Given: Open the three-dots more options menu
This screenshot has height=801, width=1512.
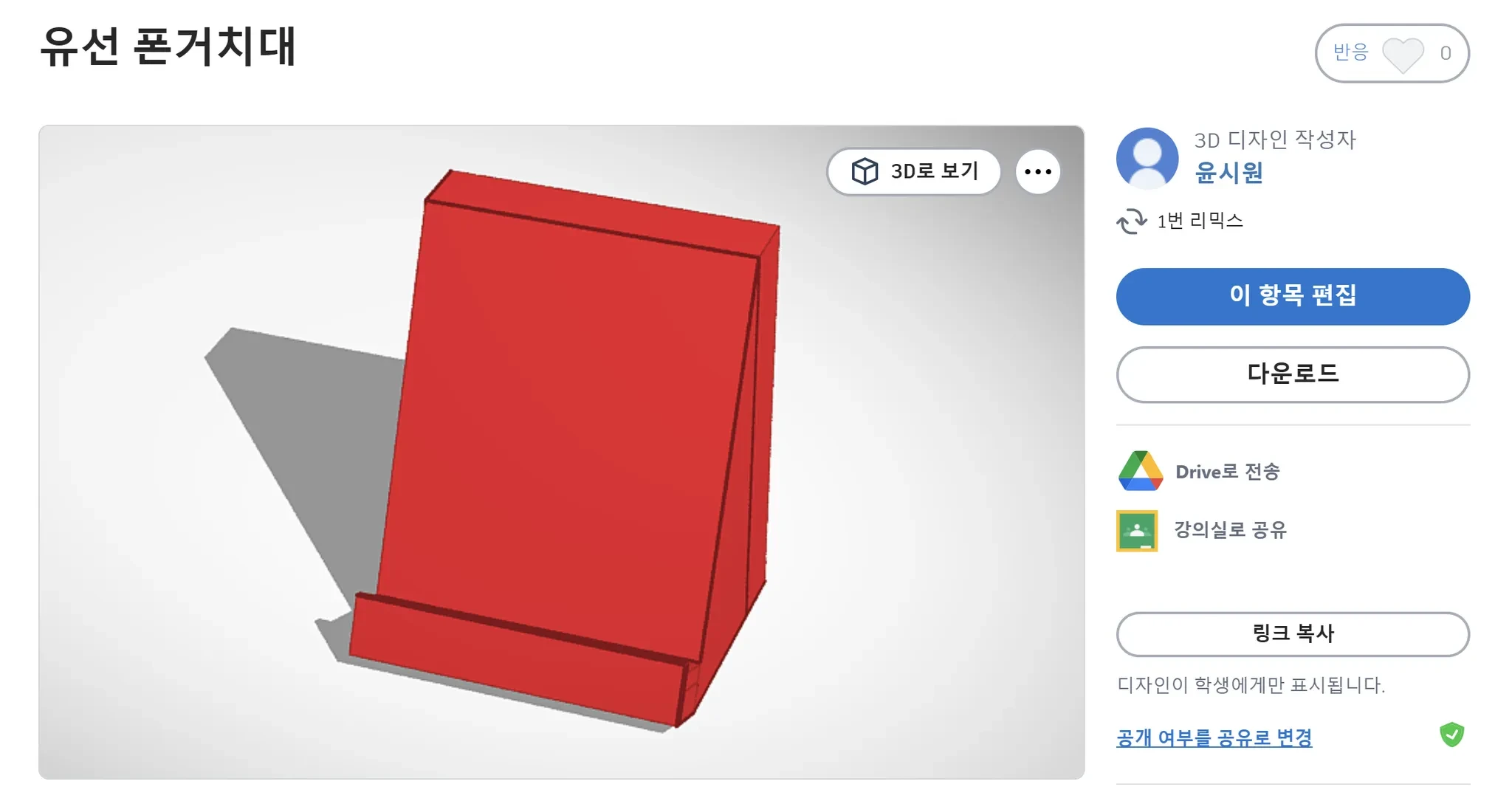Looking at the screenshot, I should (1038, 172).
